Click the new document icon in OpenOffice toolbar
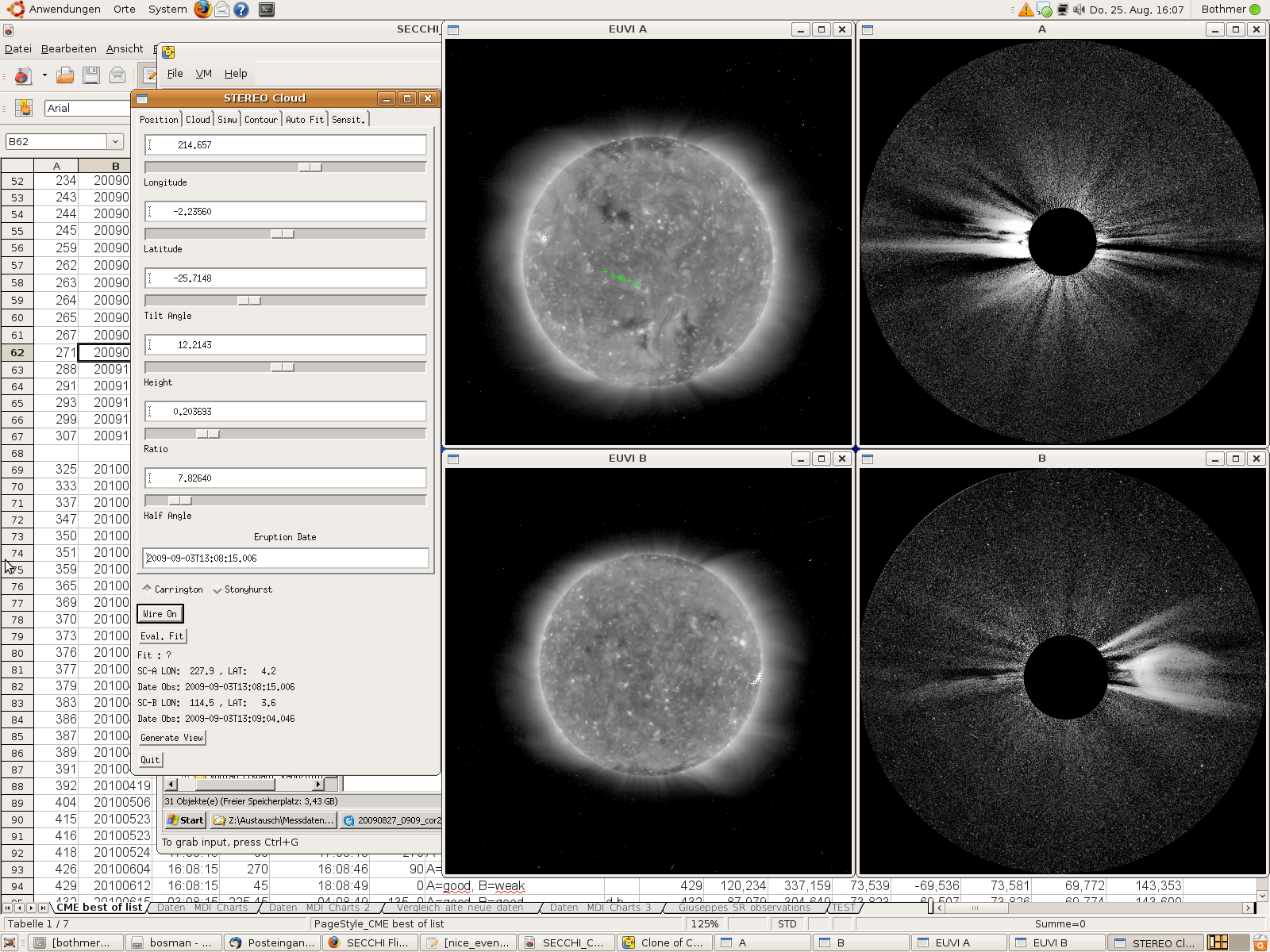Image resolution: width=1270 pixels, height=952 pixels. (x=23, y=75)
